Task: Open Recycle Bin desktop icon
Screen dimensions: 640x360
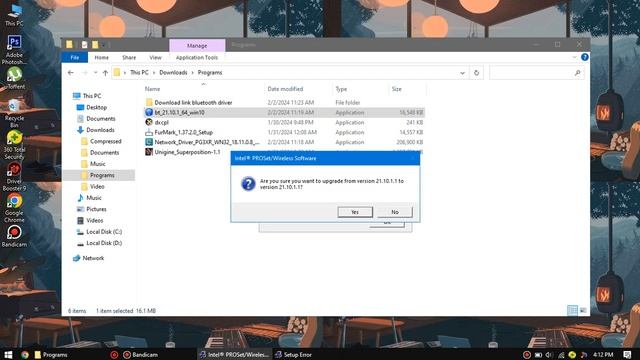Action: [x=14, y=113]
